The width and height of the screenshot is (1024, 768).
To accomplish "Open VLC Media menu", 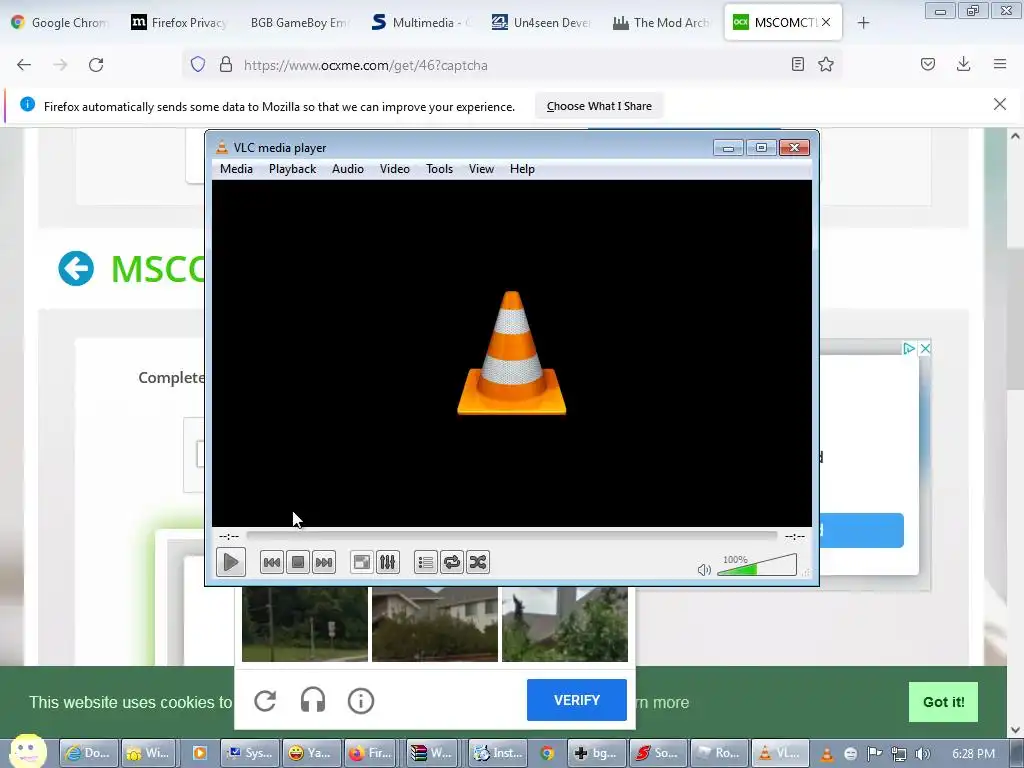I will coord(236,169).
